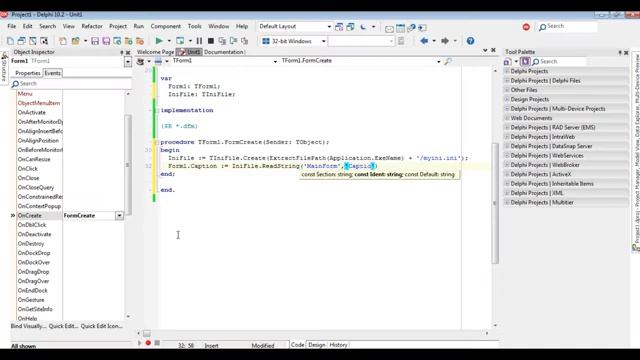Click the calendar icon in top toolbar
Viewport: 640px width, 360px height.
400,28
